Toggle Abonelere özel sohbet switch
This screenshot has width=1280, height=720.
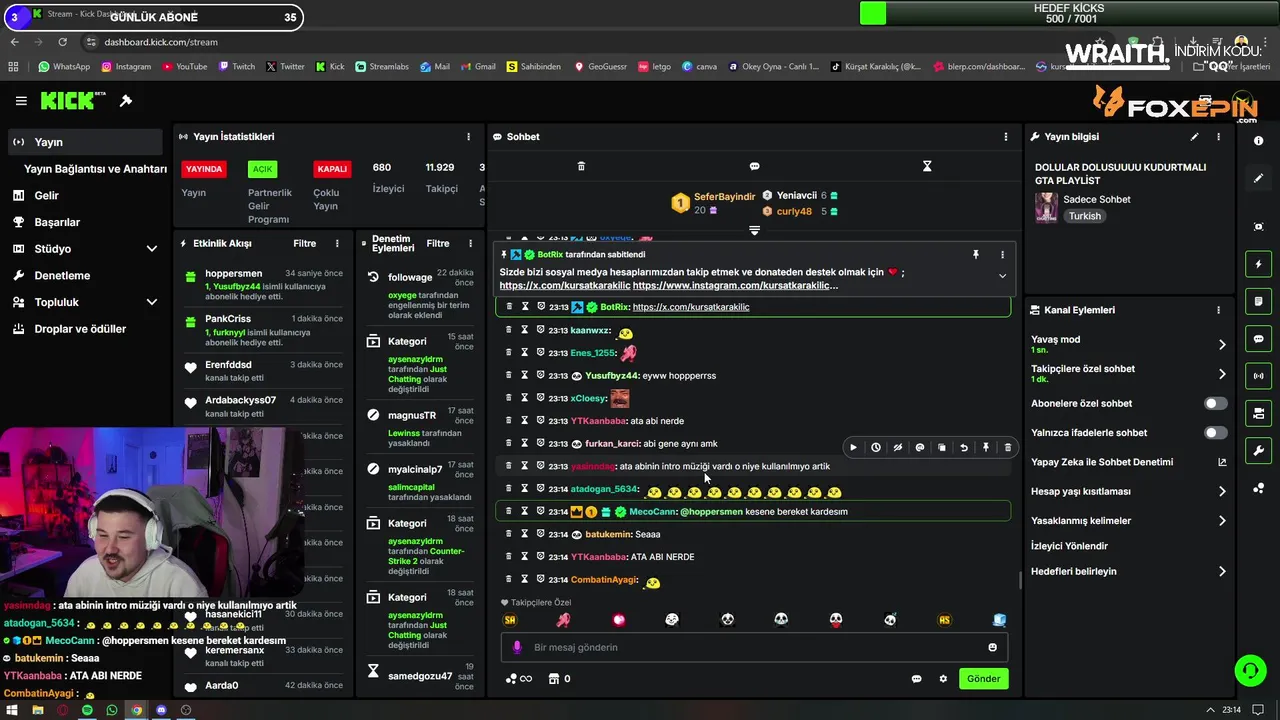[x=1215, y=404]
